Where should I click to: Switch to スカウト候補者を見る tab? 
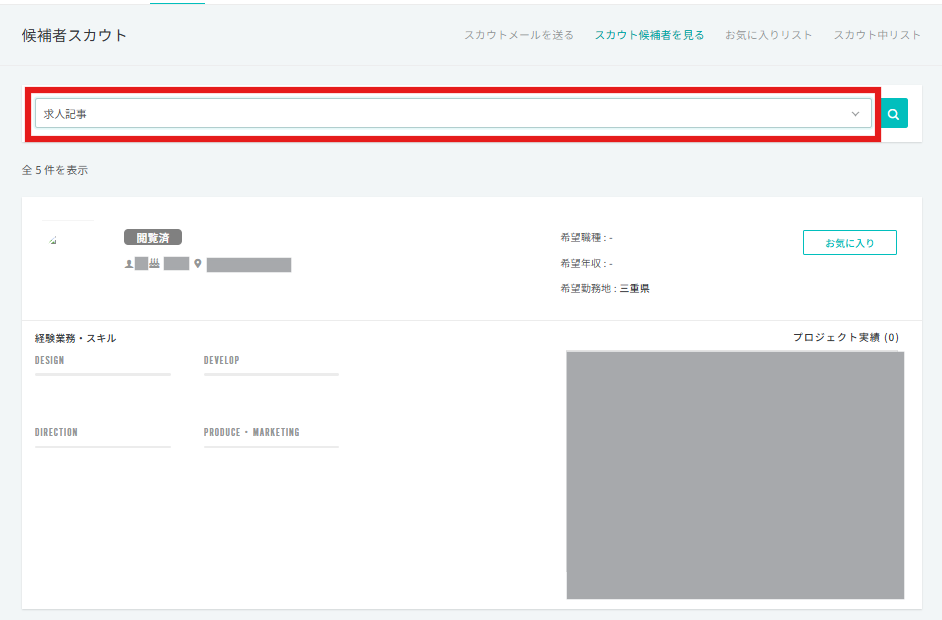[x=649, y=35]
